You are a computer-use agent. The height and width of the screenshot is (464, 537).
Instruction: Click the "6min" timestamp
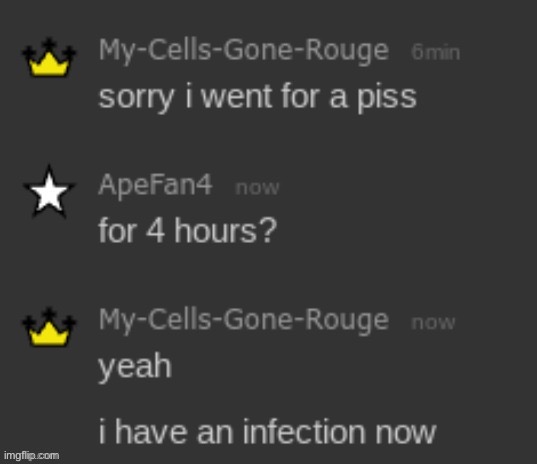436,53
